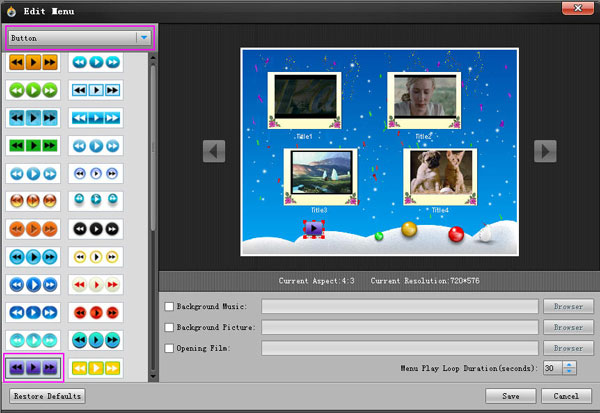Check the Opening Film option

click(169, 348)
